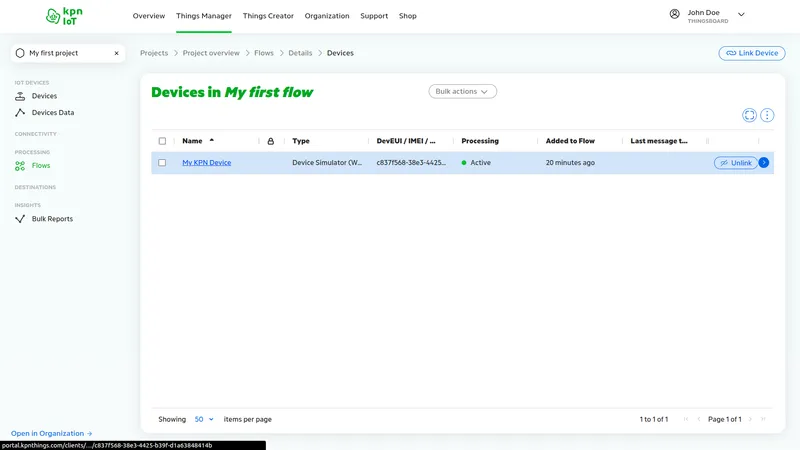Click the Bulk Reports check icon
The image size is (800, 450).
point(20,219)
